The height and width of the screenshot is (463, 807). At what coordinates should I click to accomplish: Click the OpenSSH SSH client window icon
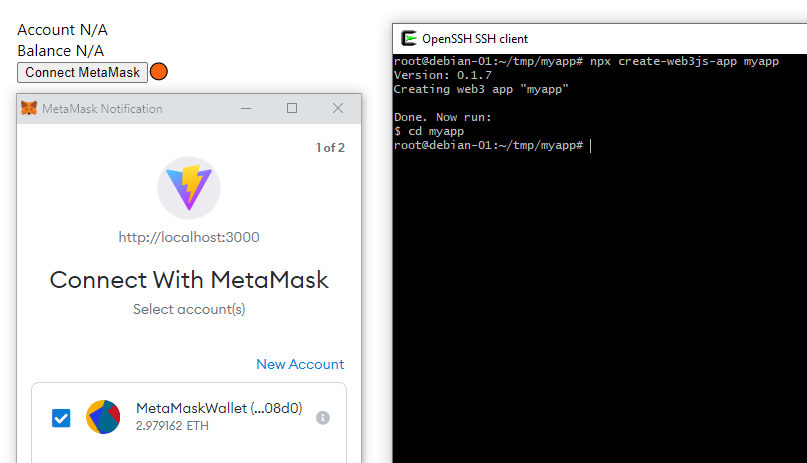pos(409,39)
